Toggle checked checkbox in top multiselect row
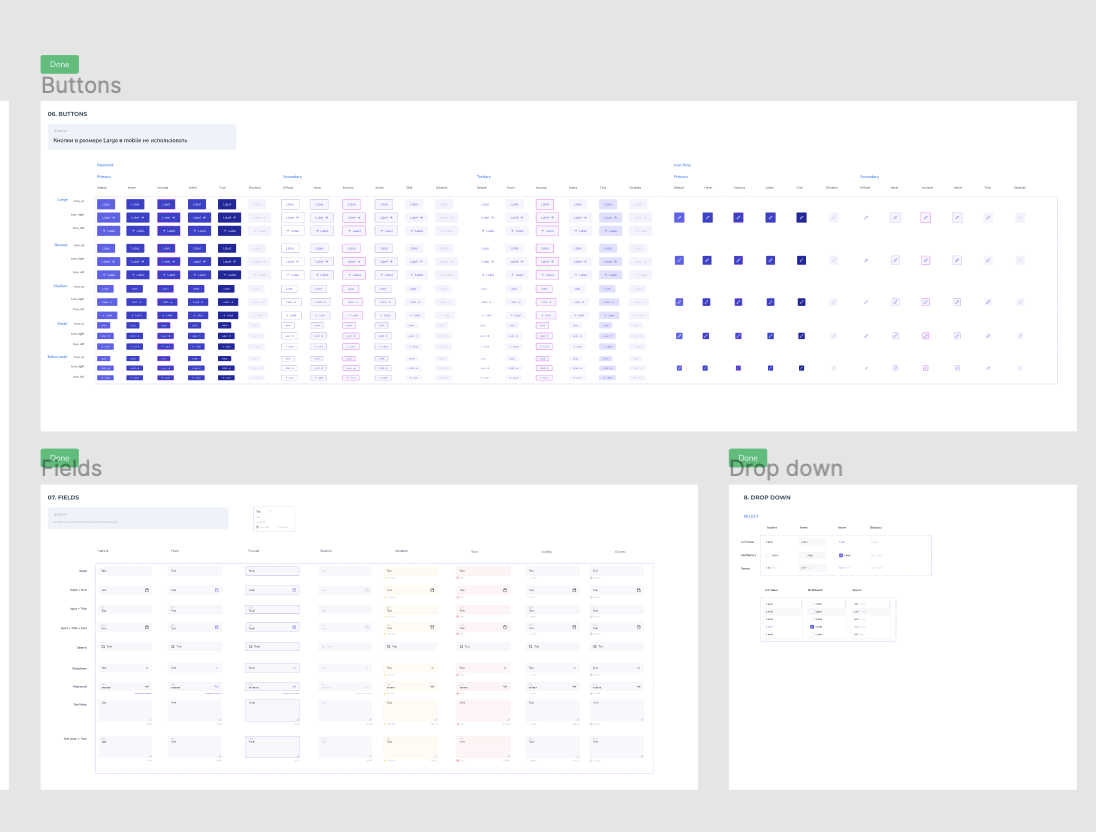Screen dimensions: 1096x832 (x=840, y=555)
